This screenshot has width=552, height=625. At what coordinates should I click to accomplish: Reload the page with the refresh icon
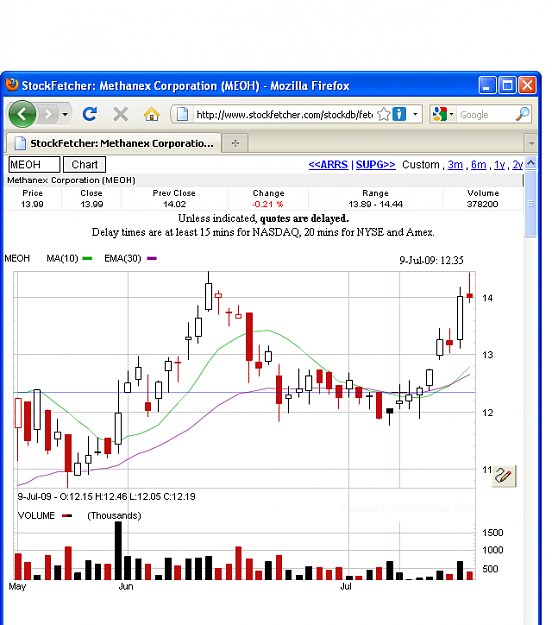(x=90, y=114)
